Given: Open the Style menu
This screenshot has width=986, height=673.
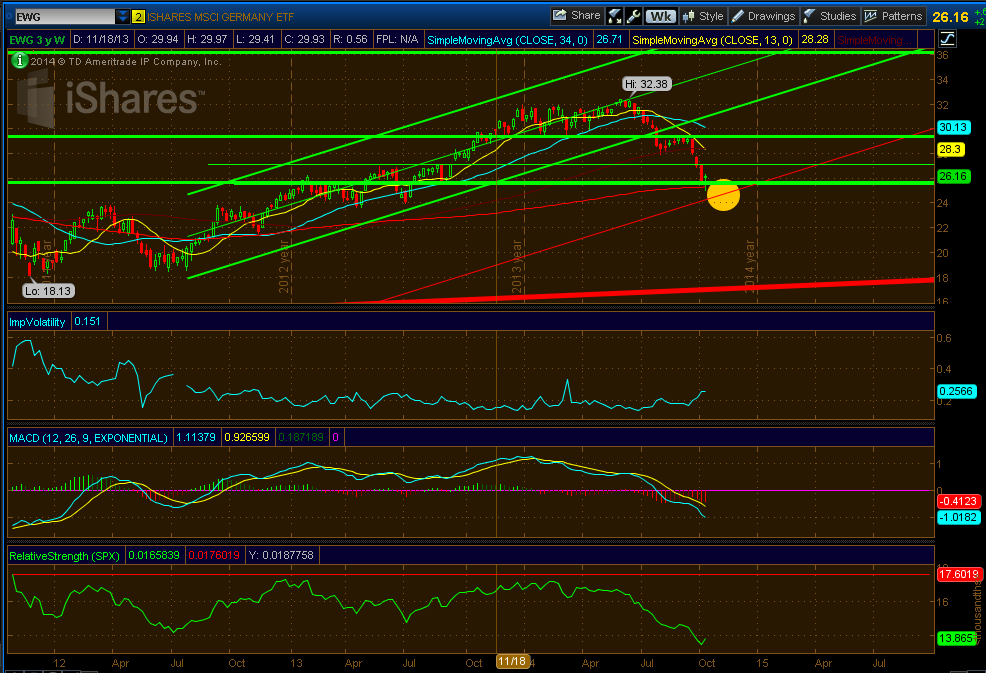Looking at the screenshot, I should tap(704, 16).
